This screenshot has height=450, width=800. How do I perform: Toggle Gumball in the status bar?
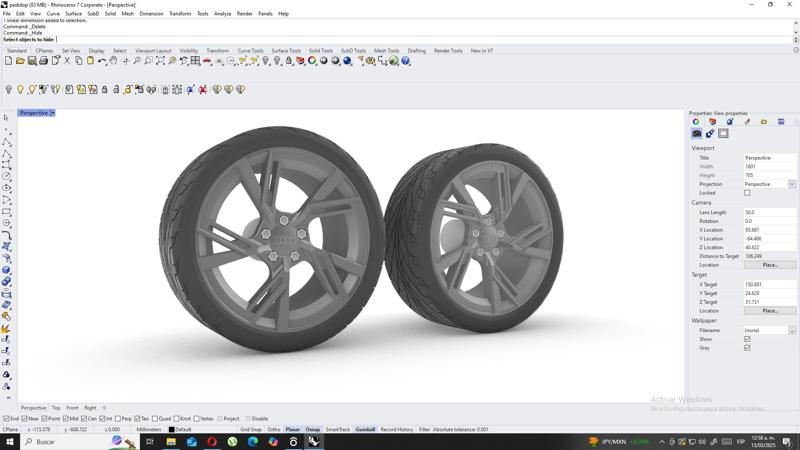(365, 429)
